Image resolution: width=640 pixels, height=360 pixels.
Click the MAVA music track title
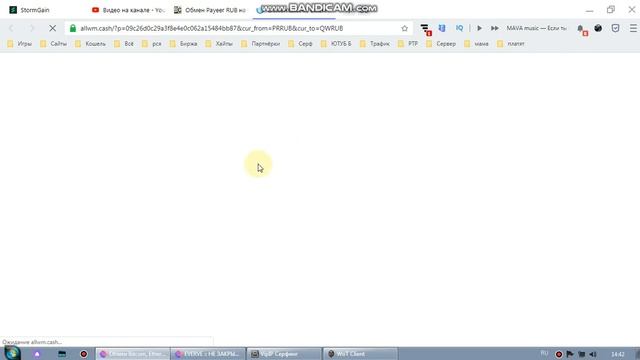tap(536, 28)
